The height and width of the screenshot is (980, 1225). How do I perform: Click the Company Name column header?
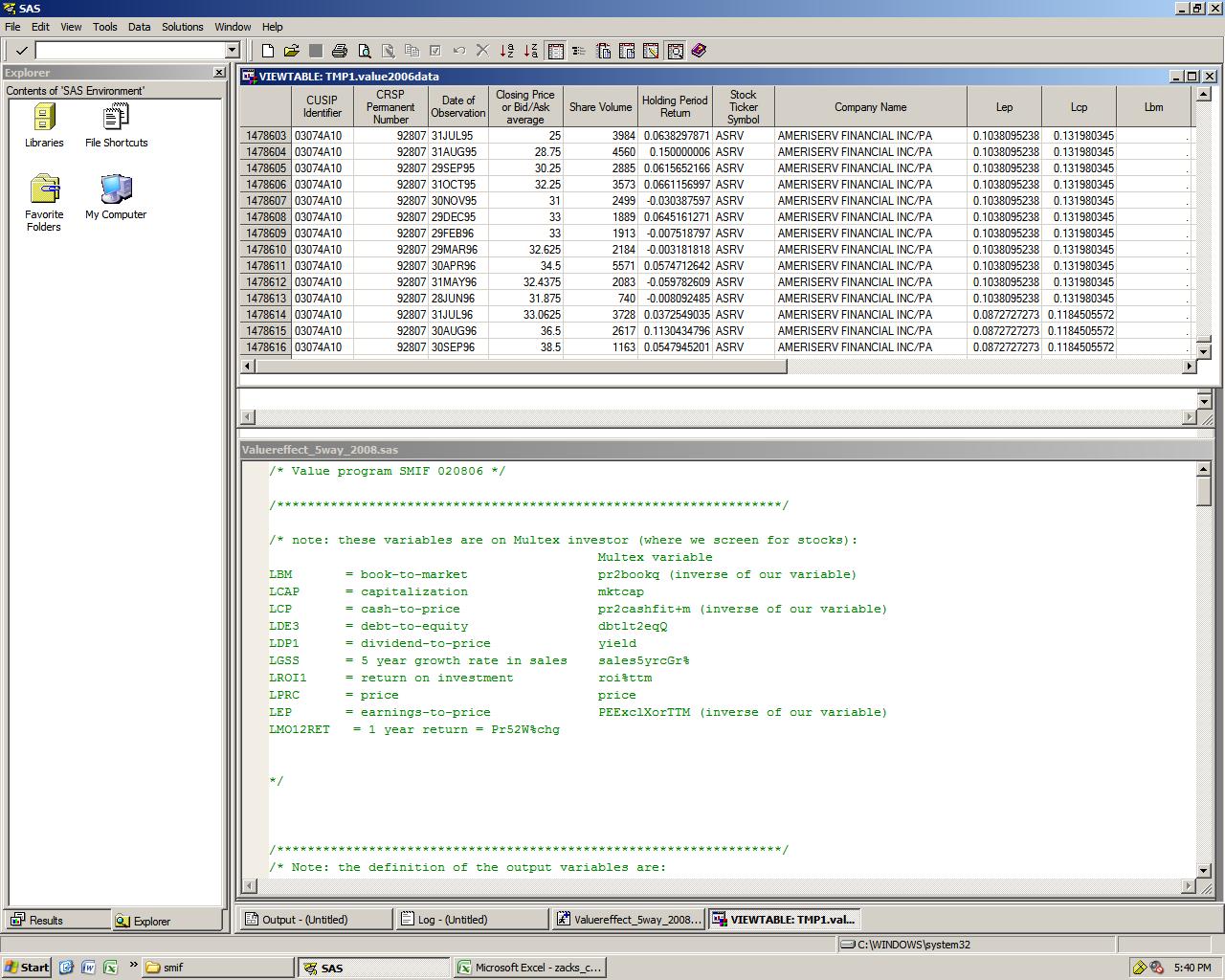(870, 107)
